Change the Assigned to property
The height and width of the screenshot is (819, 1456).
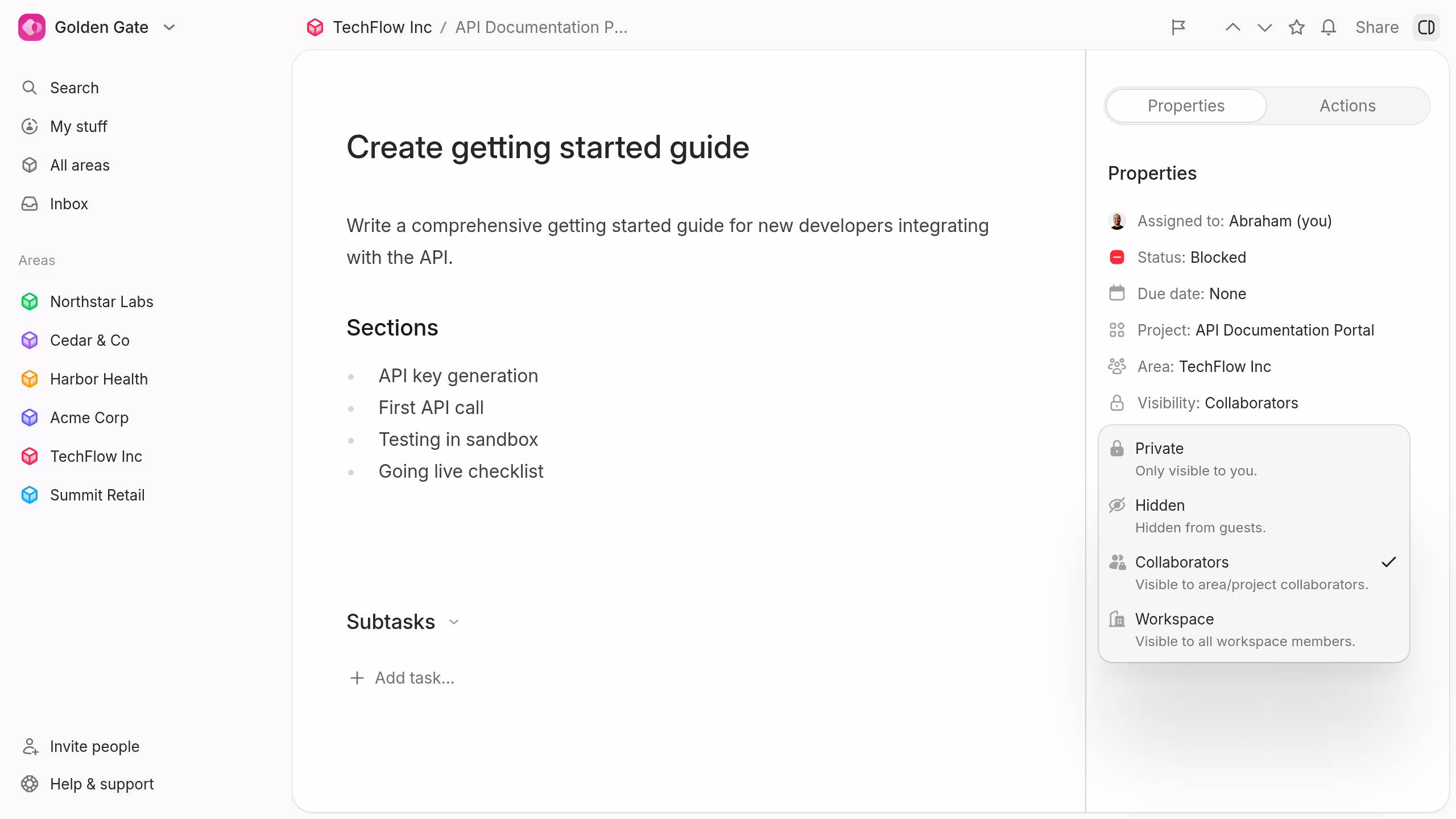click(1221, 221)
